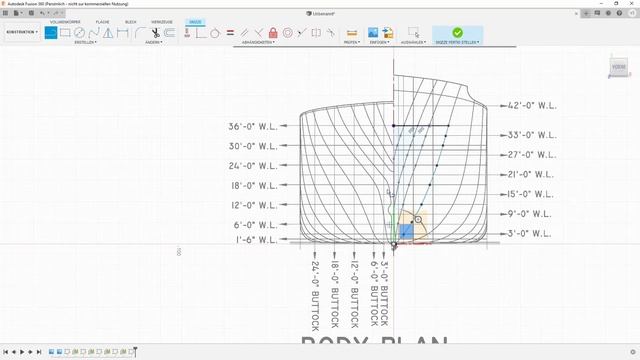Select the Line sketch tool
Image resolution: width=640 pixels, height=360 pixels.
coord(51,33)
